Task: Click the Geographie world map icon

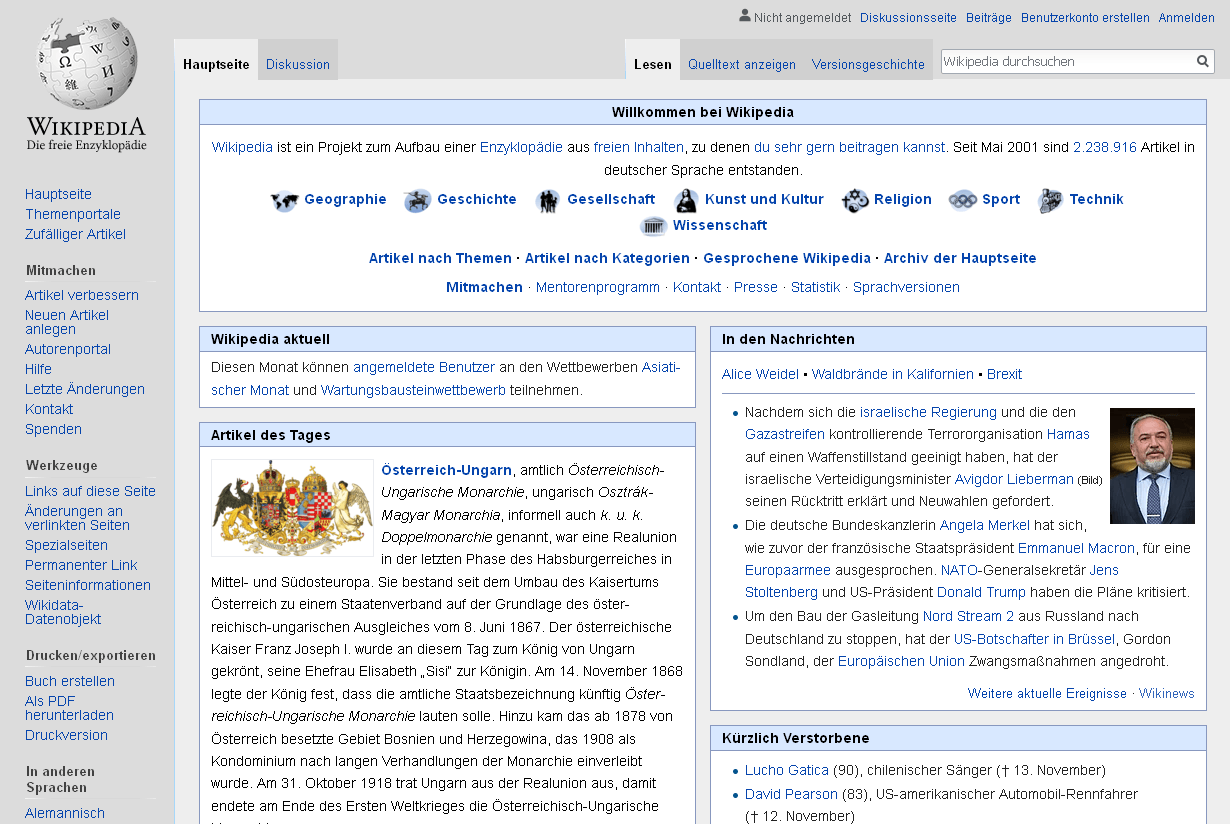Action: pyautogui.click(x=285, y=200)
